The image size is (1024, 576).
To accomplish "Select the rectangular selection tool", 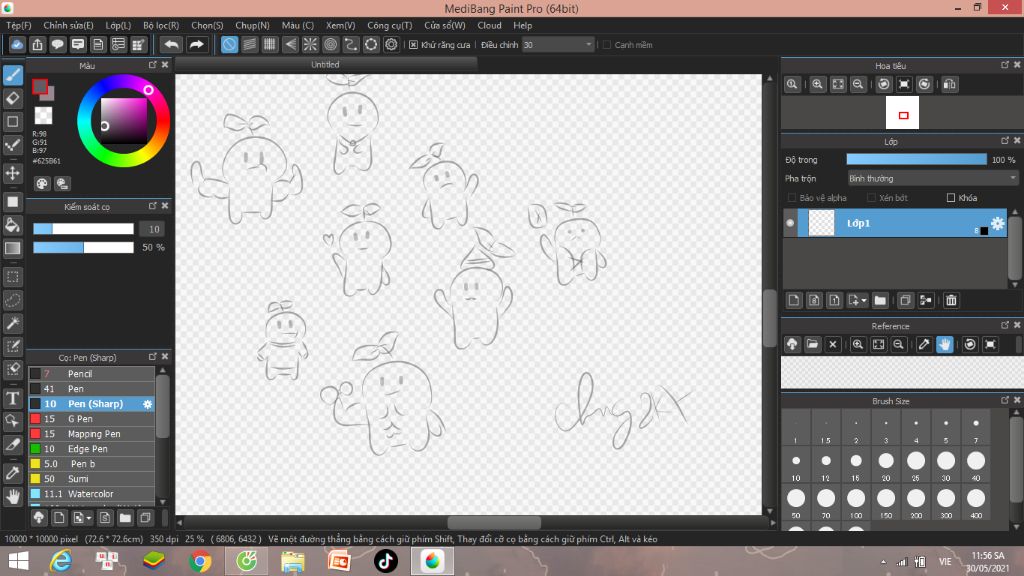I will click(x=13, y=277).
